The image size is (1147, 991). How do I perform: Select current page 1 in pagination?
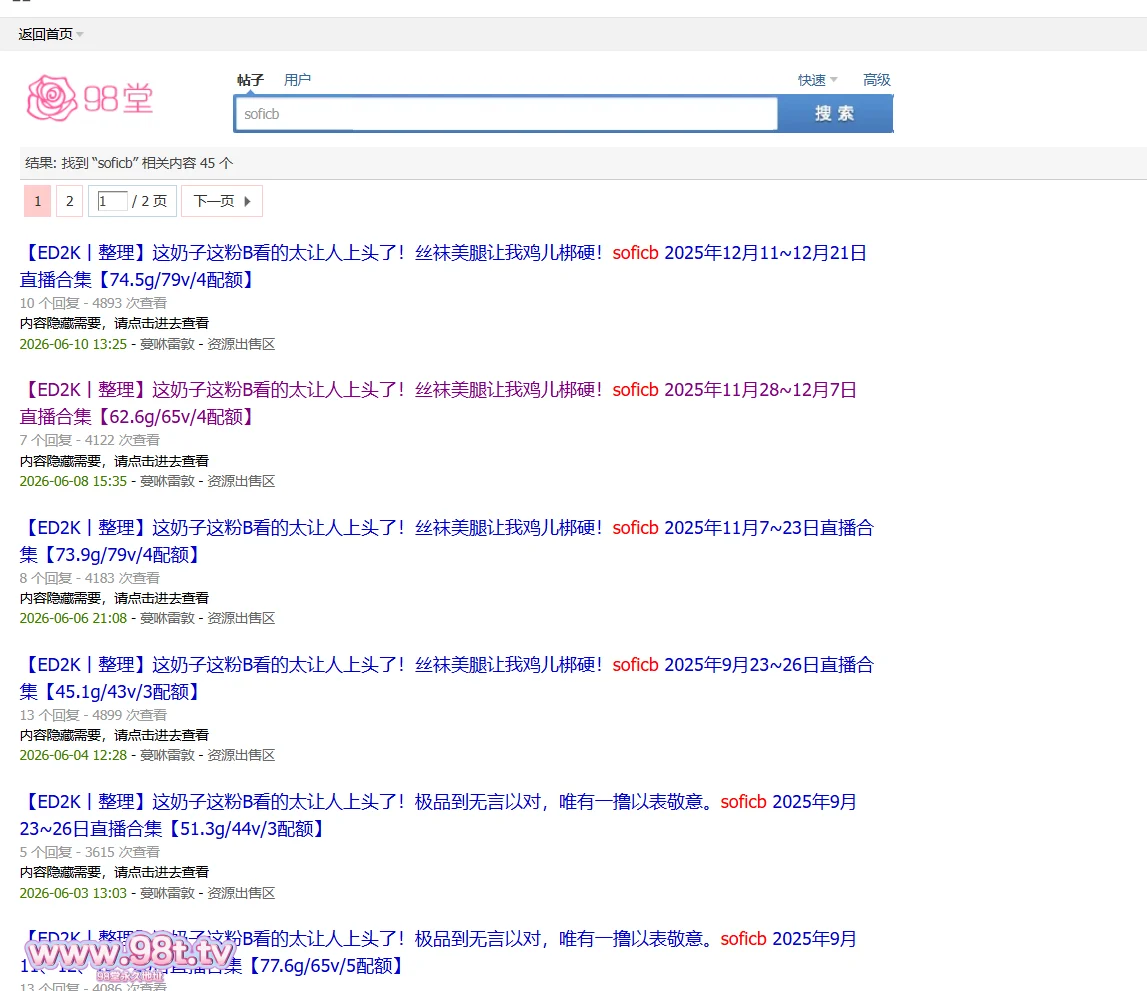coord(37,201)
